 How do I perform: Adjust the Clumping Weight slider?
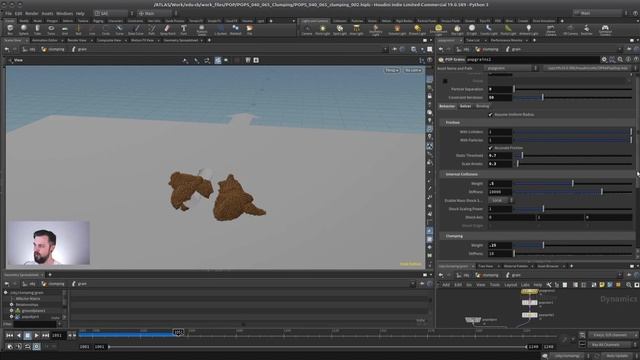coord(573,245)
